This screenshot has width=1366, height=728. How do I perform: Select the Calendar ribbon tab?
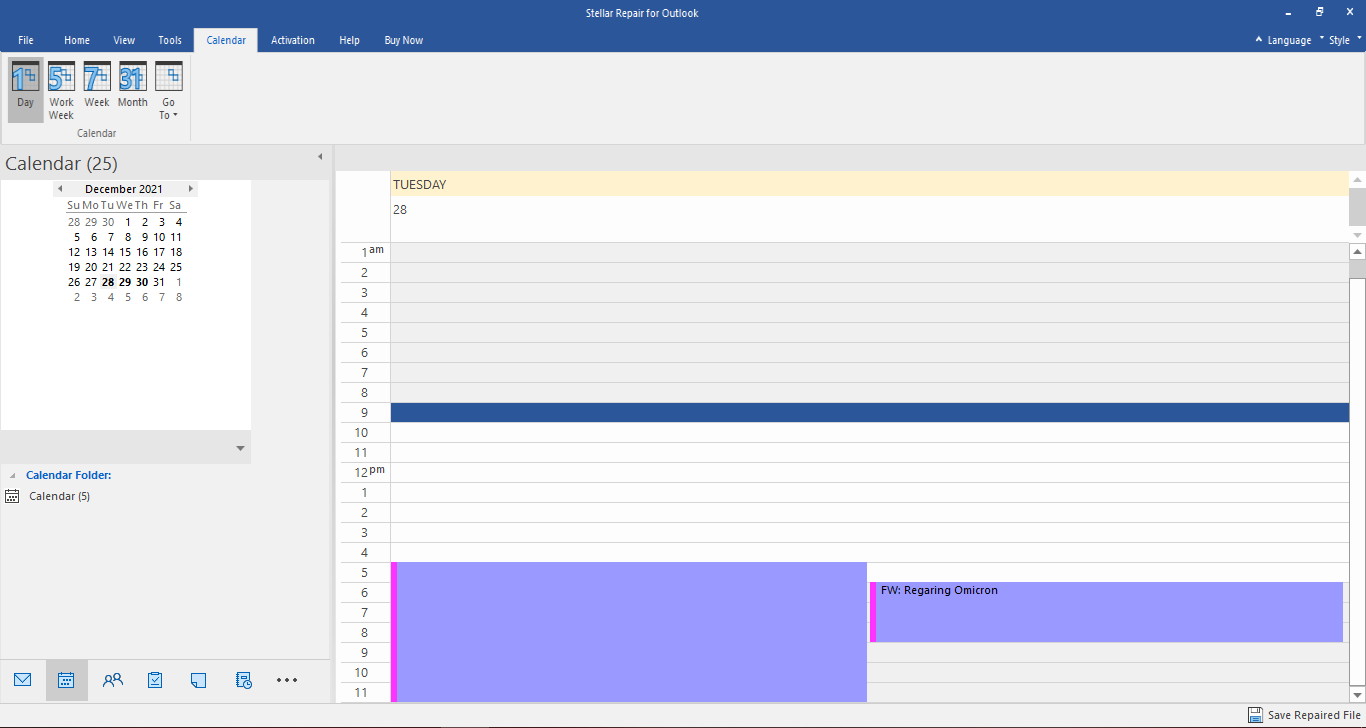(x=226, y=40)
